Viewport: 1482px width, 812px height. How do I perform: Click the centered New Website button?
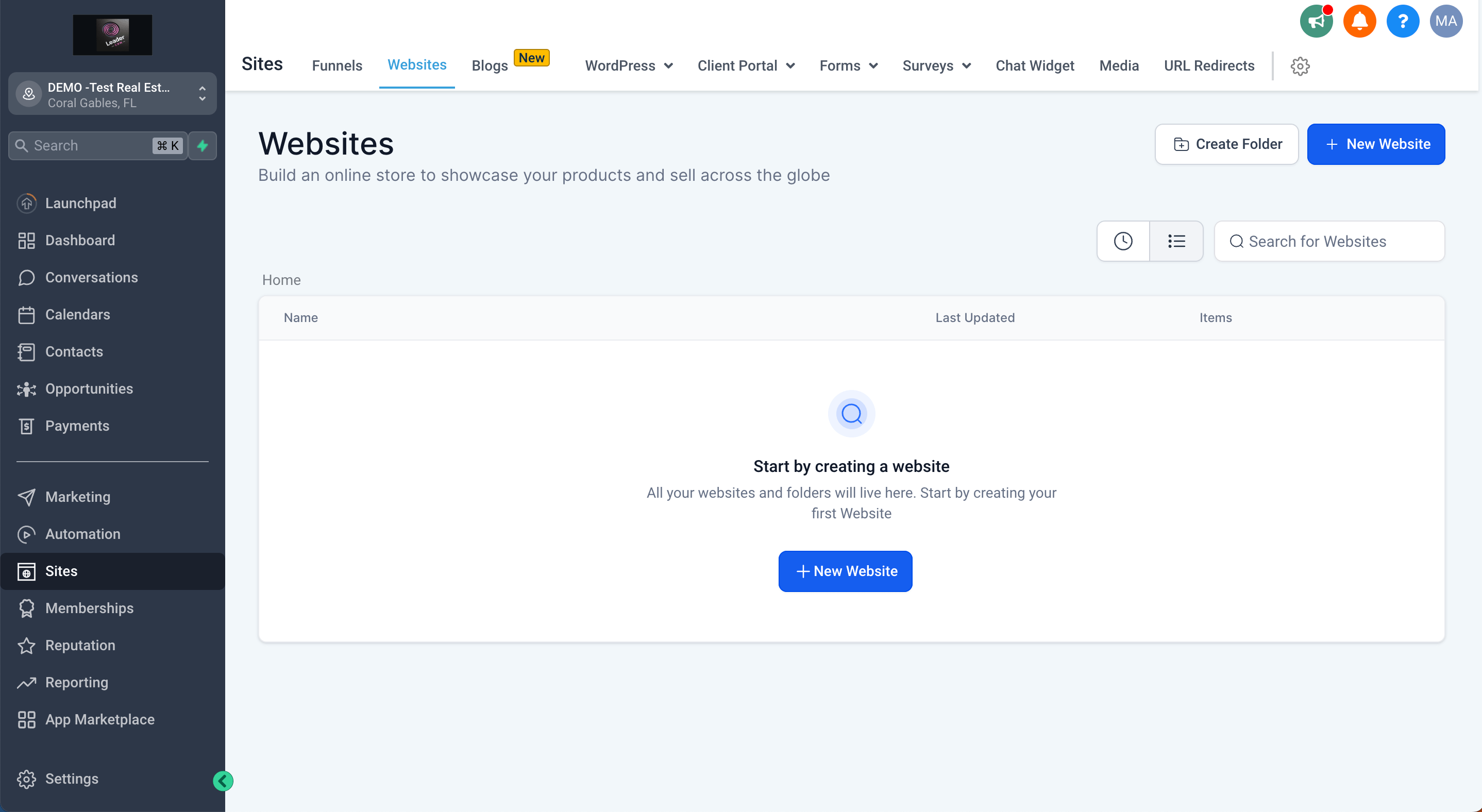845,571
